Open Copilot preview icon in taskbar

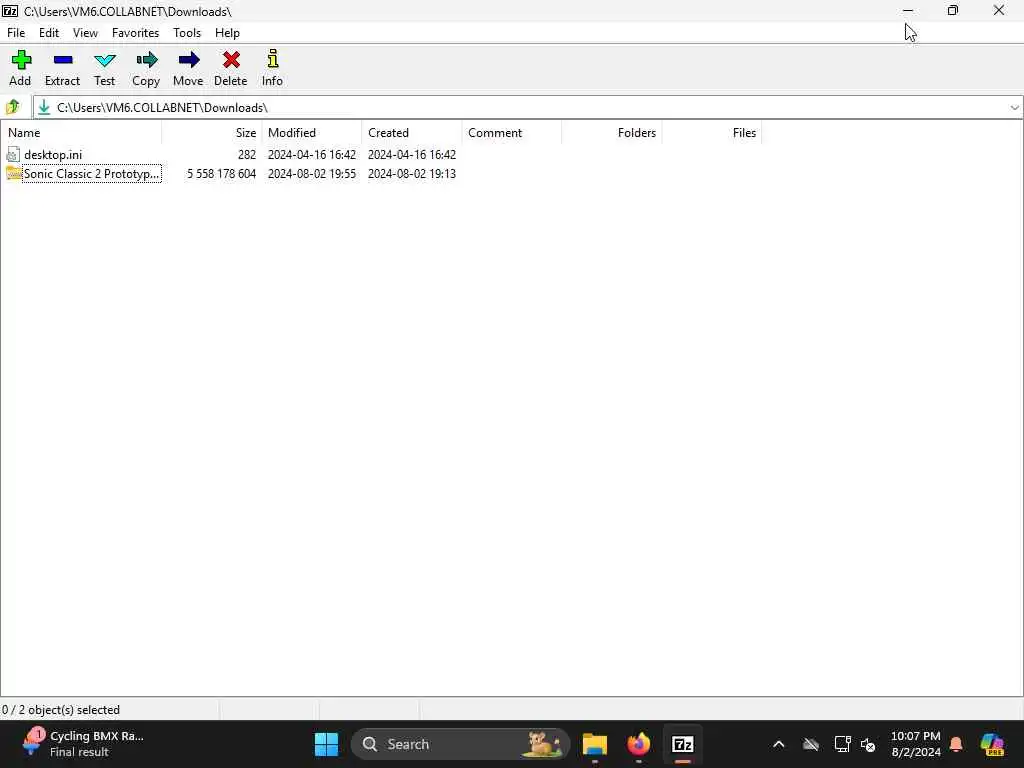992,744
